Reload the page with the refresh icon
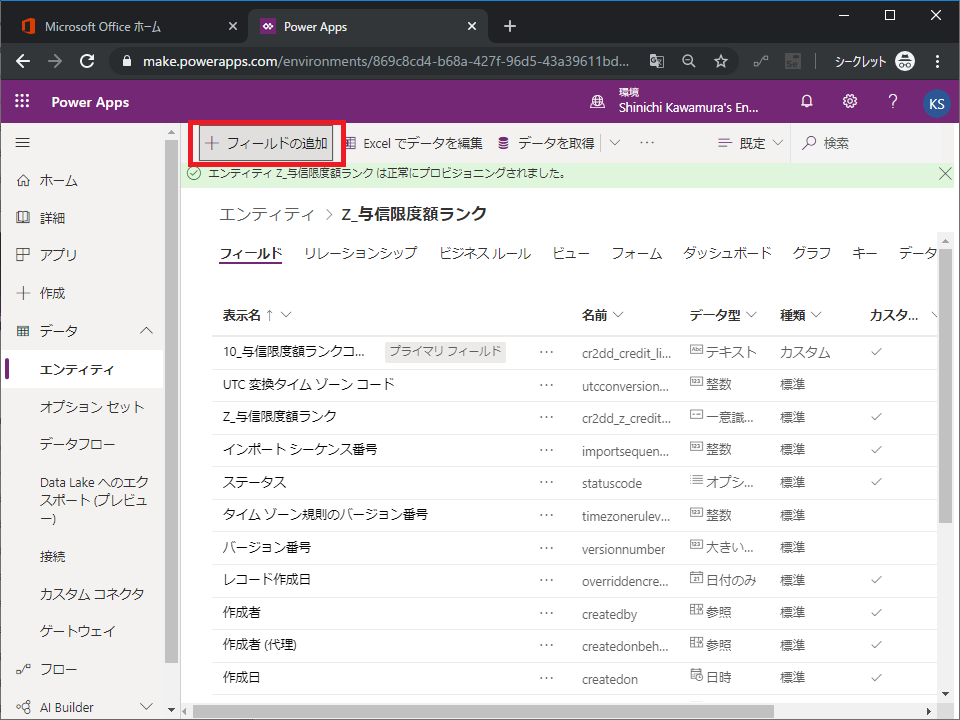Viewport: 960px width, 720px height. [x=87, y=61]
